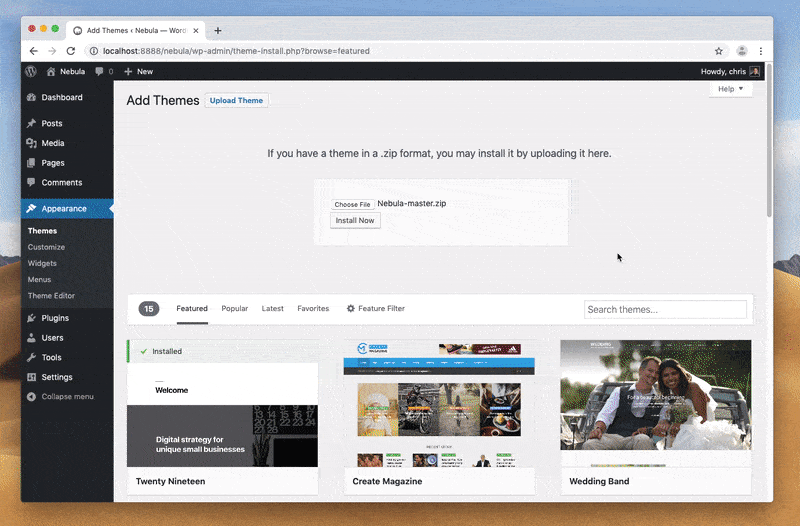Open the Create Magazine theme thumbnail

click(x=439, y=404)
